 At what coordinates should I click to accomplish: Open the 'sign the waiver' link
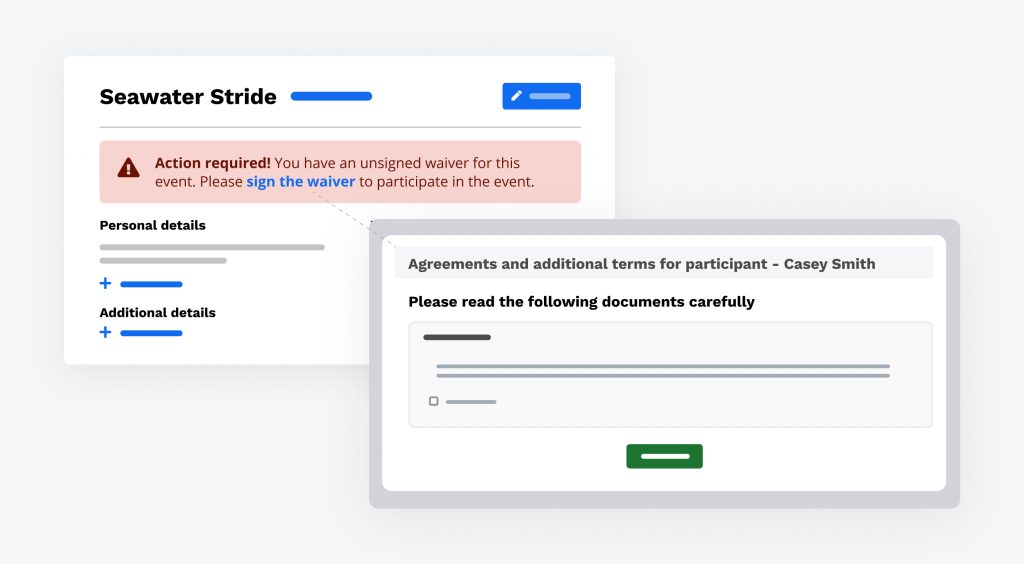(300, 182)
